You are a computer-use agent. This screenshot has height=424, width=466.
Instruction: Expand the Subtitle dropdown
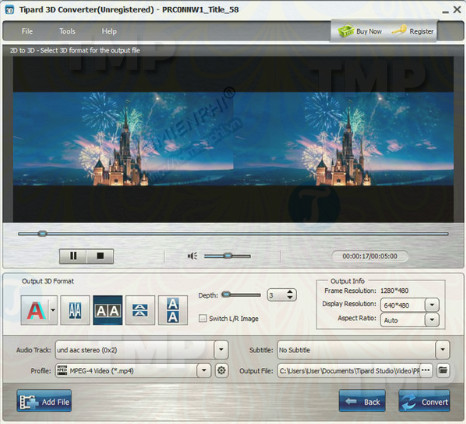(443, 350)
